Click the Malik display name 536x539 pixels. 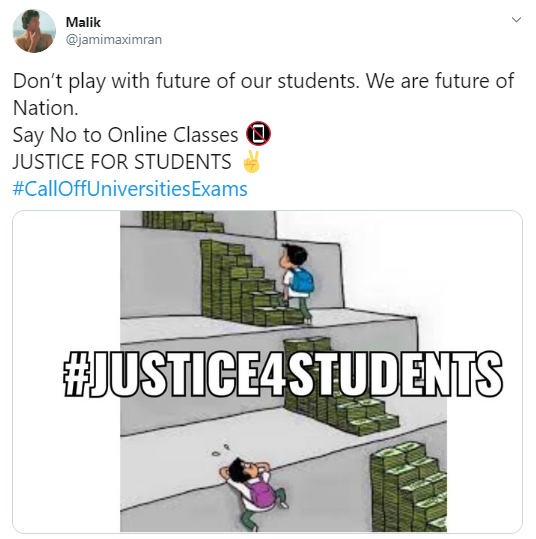83,22
